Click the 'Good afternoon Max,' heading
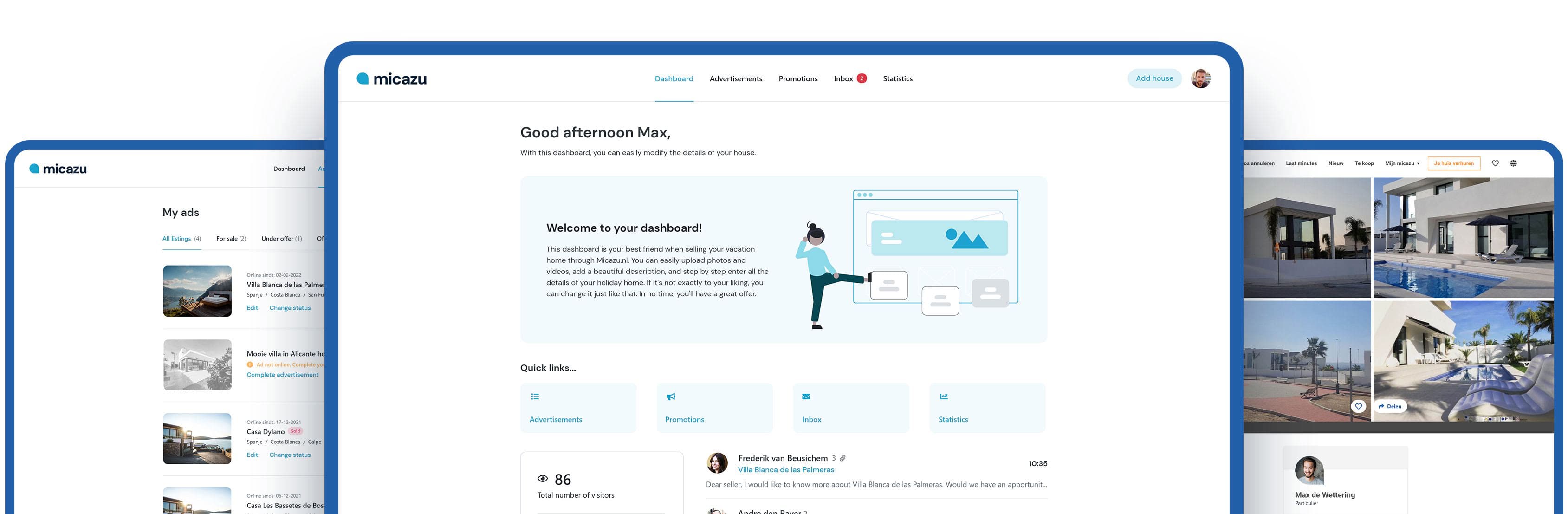1568x514 pixels. (595, 133)
